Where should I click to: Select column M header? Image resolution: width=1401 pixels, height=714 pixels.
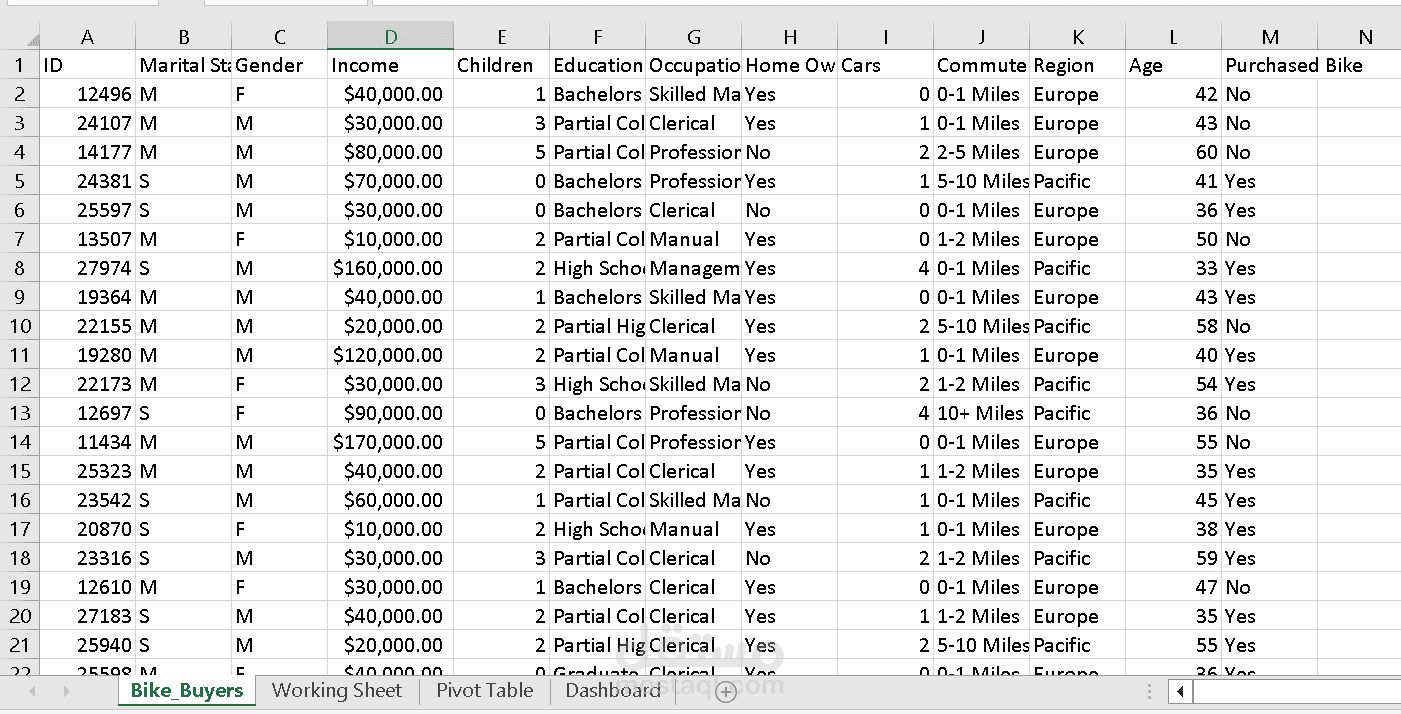pos(1270,37)
